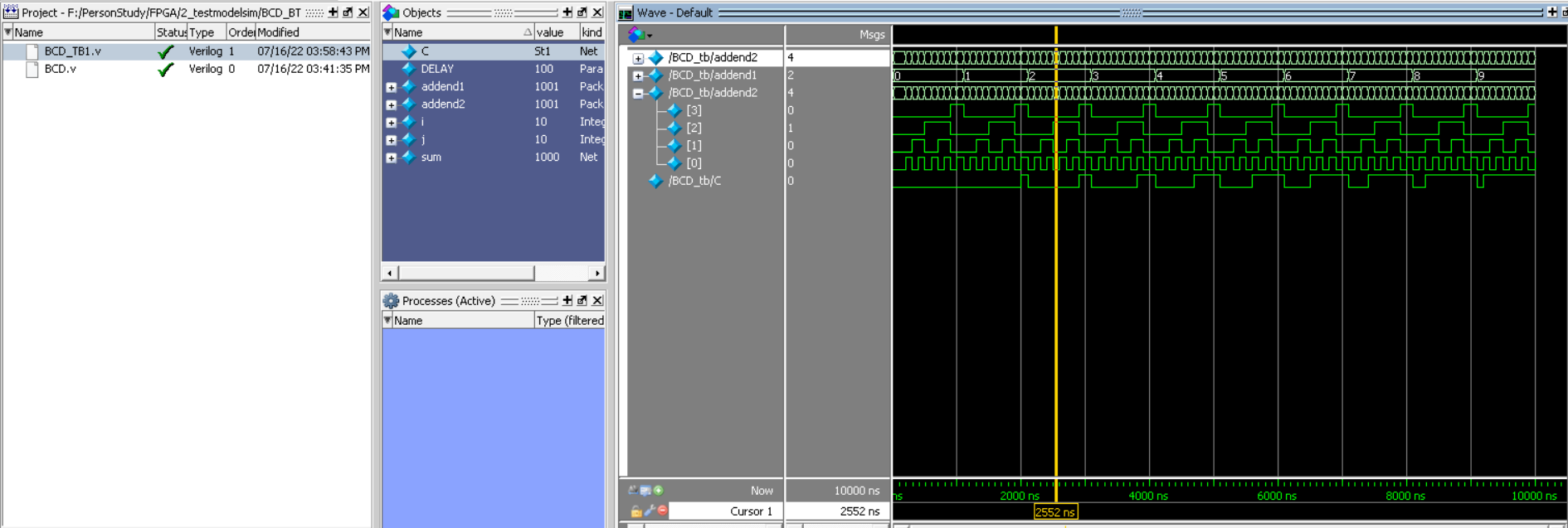Sort Objects by kind column
This screenshot has height=528, width=1568.
[x=592, y=32]
